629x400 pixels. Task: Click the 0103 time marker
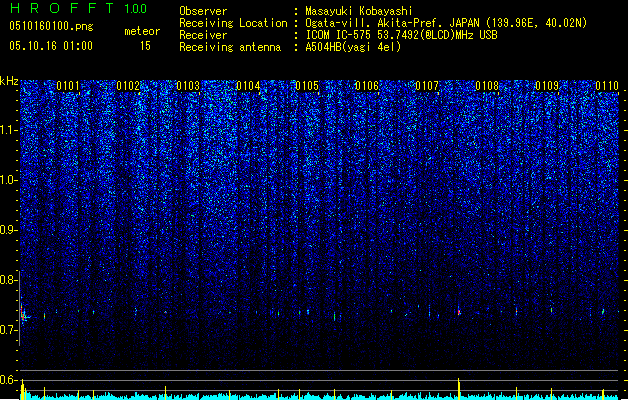click(188, 86)
